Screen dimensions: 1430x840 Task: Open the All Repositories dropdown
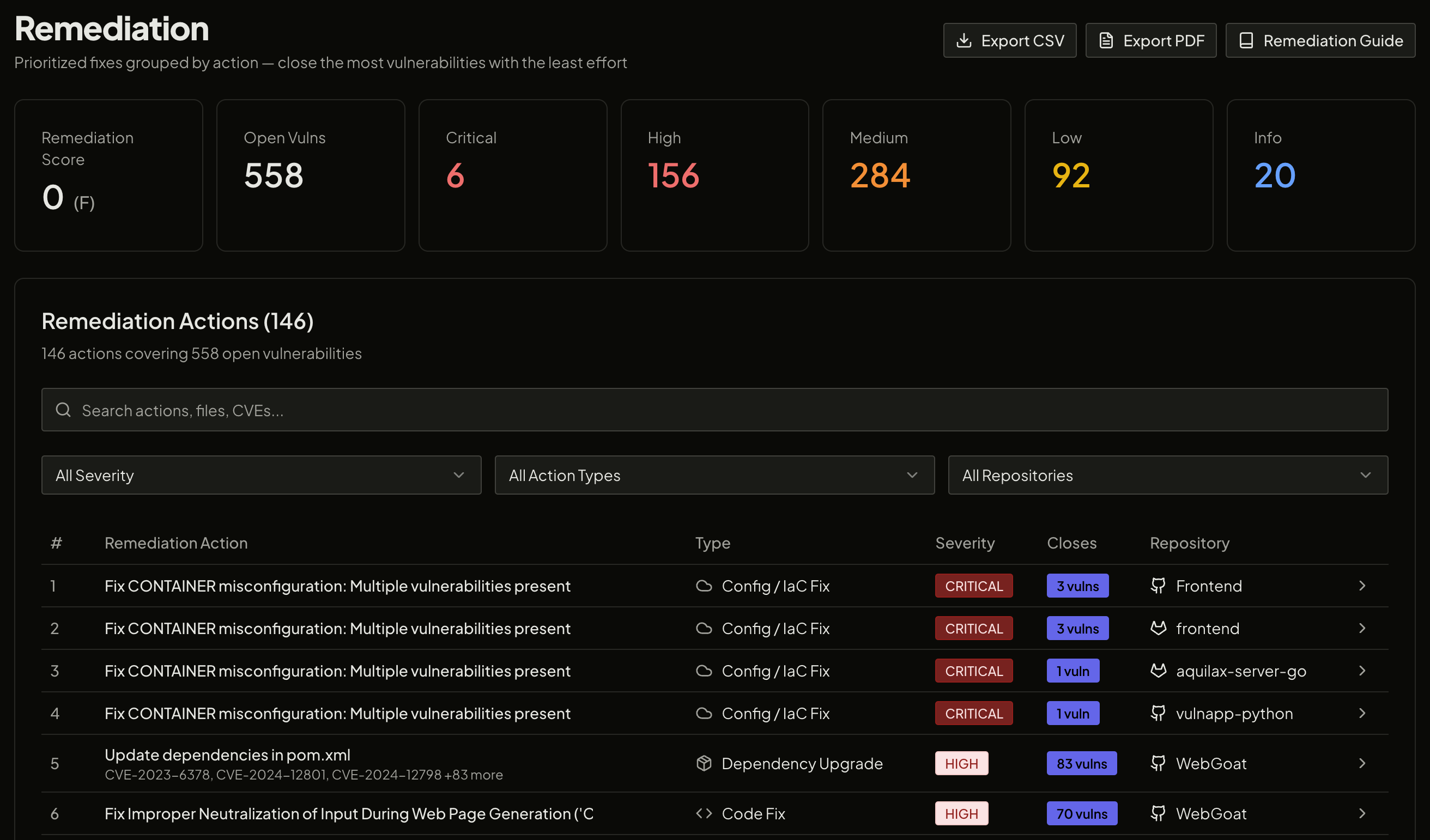point(1168,474)
